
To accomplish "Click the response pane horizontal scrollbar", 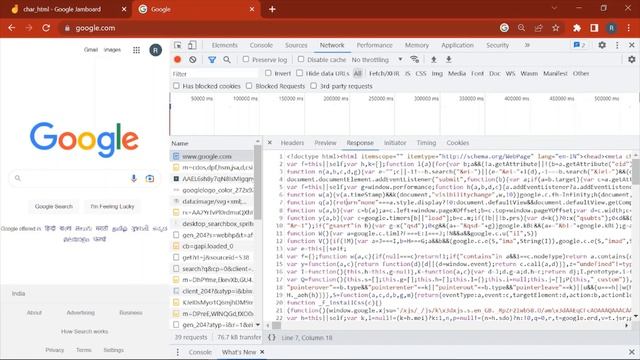I will point(277,325).
